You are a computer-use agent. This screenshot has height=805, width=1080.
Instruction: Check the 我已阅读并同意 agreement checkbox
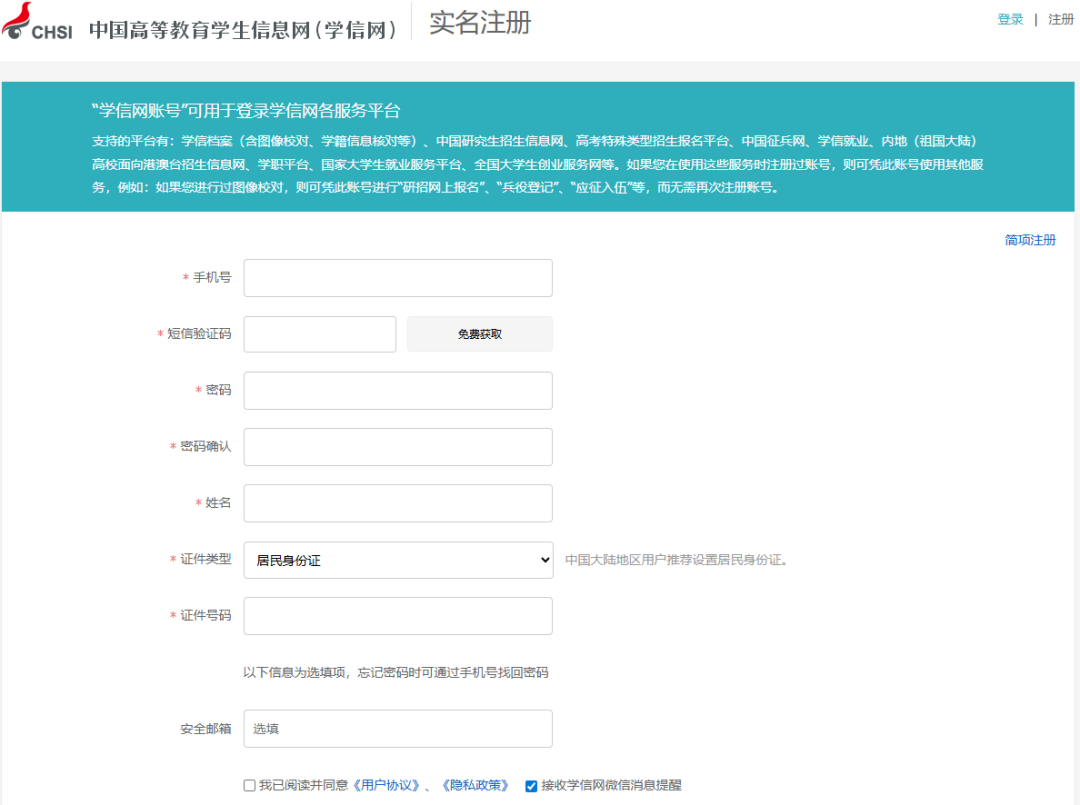[249, 785]
